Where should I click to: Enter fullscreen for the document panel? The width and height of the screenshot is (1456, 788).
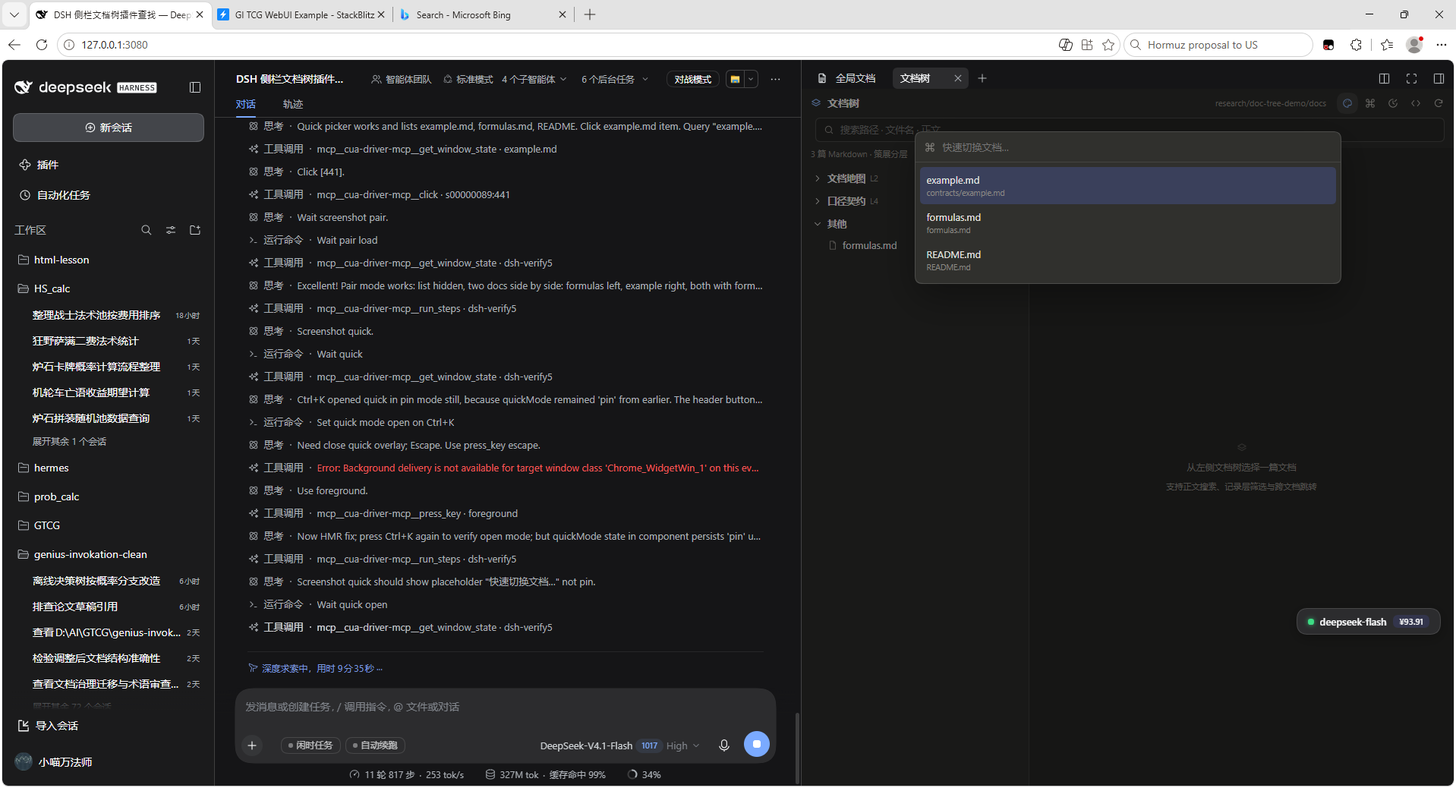[1412, 78]
